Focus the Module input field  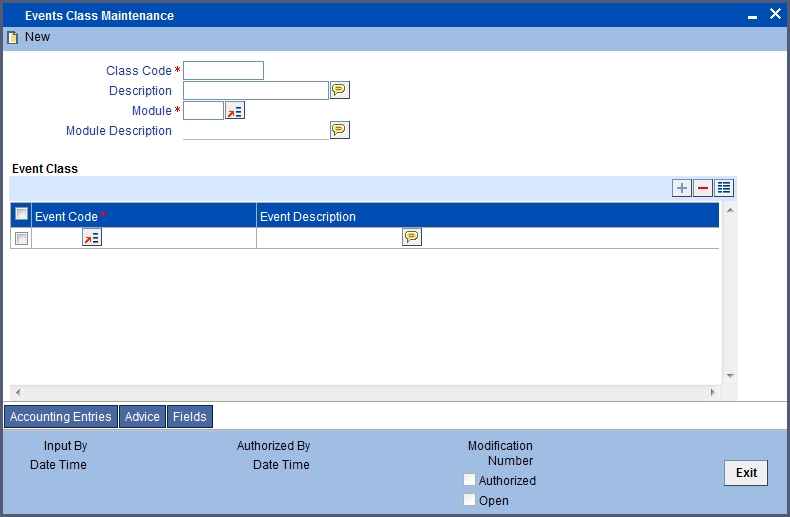click(x=204, y=110)
